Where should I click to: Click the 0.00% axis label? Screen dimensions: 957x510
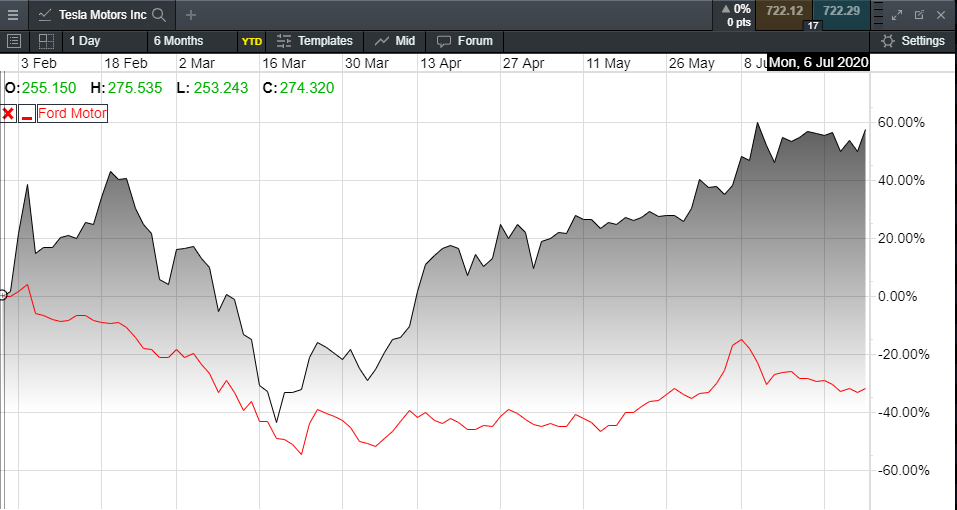coord(897,296)
